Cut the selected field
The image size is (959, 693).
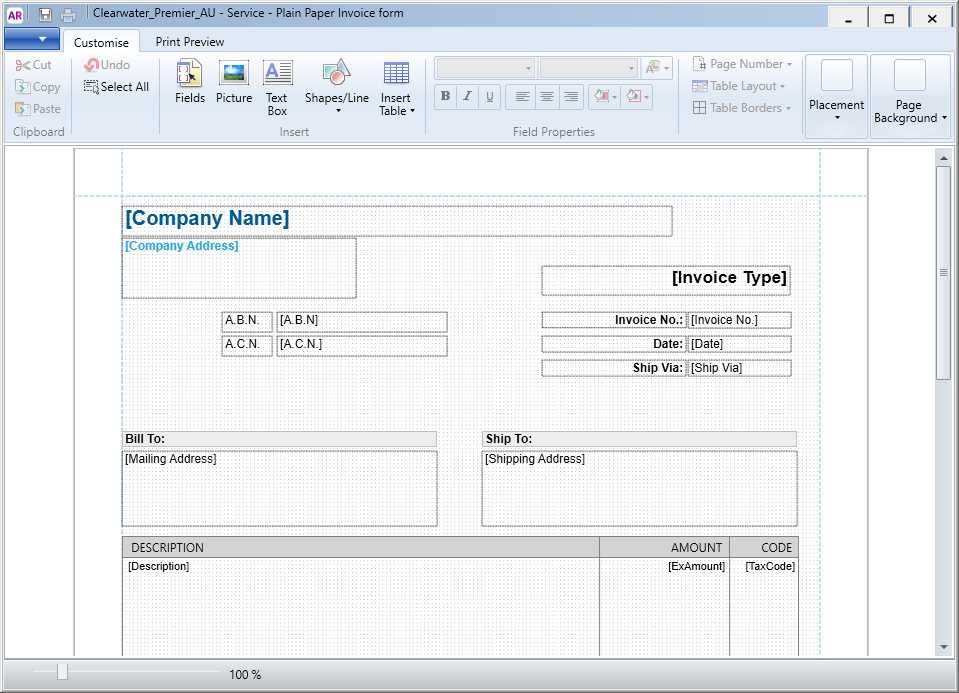click(x=34, y=65)
